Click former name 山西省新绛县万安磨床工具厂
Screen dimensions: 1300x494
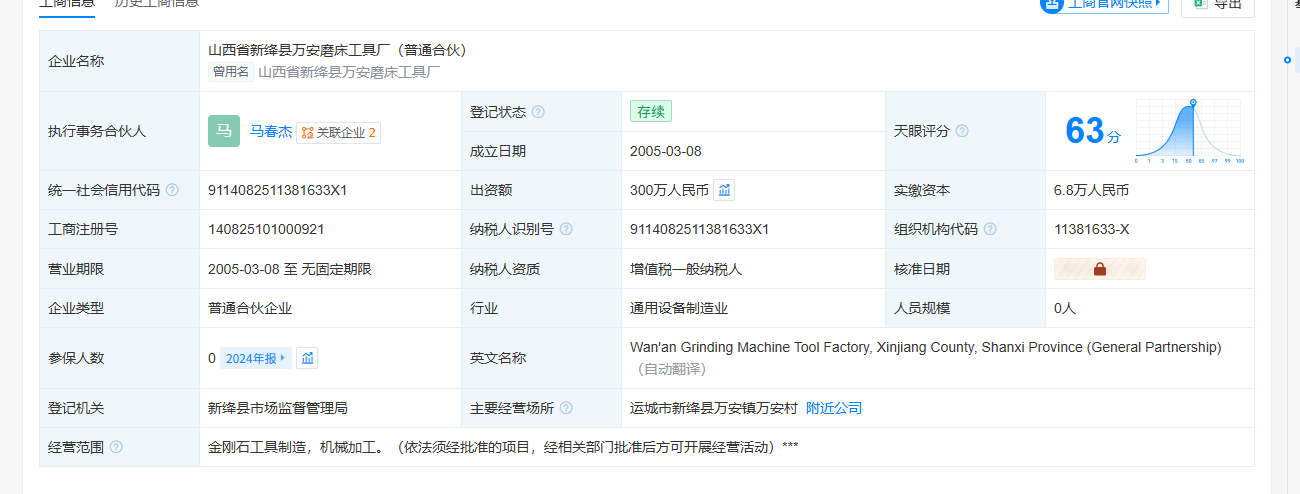coord(349,72)
